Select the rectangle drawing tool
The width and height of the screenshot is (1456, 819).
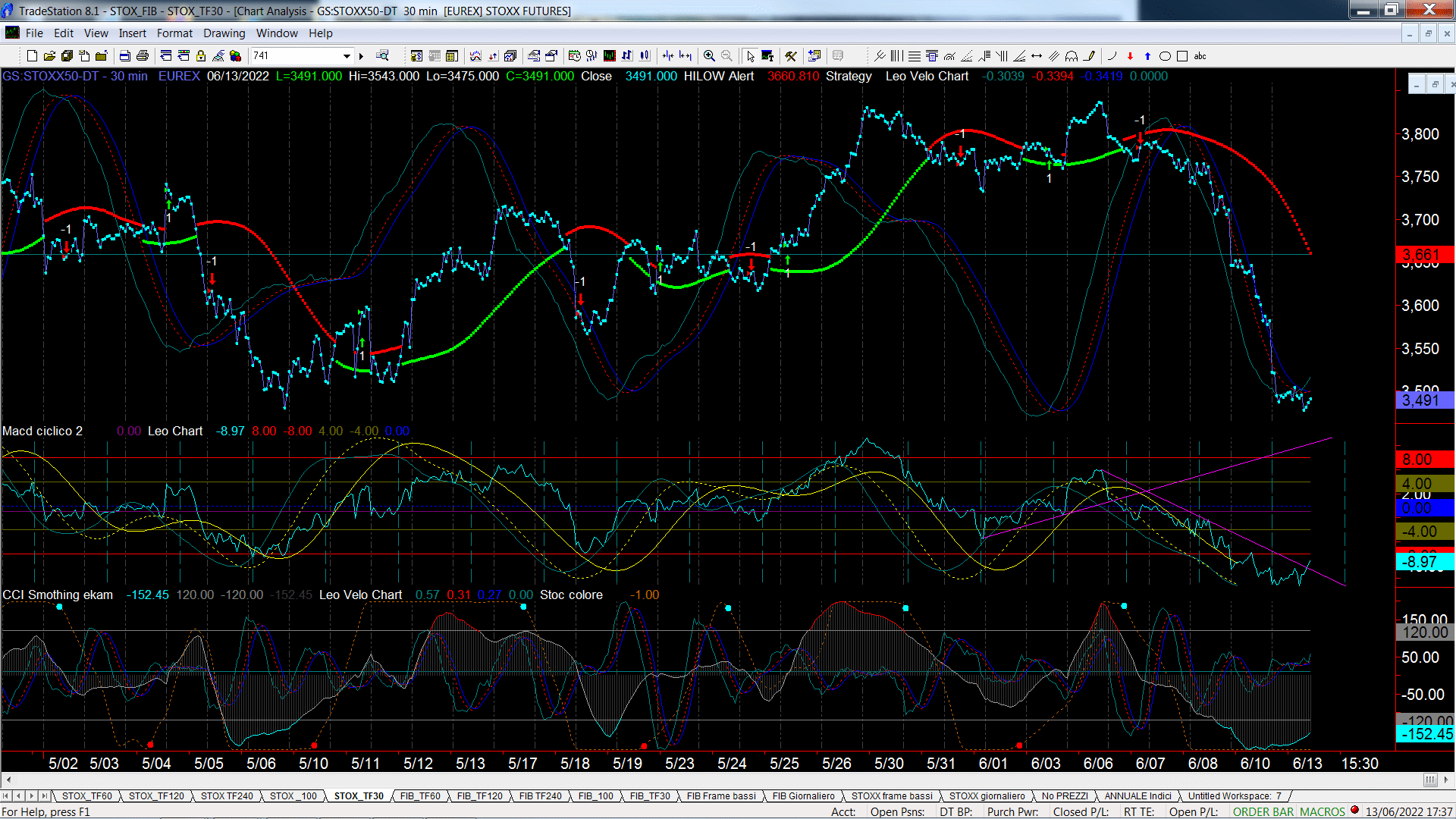pyautogui.click(x=1181, y=55)
